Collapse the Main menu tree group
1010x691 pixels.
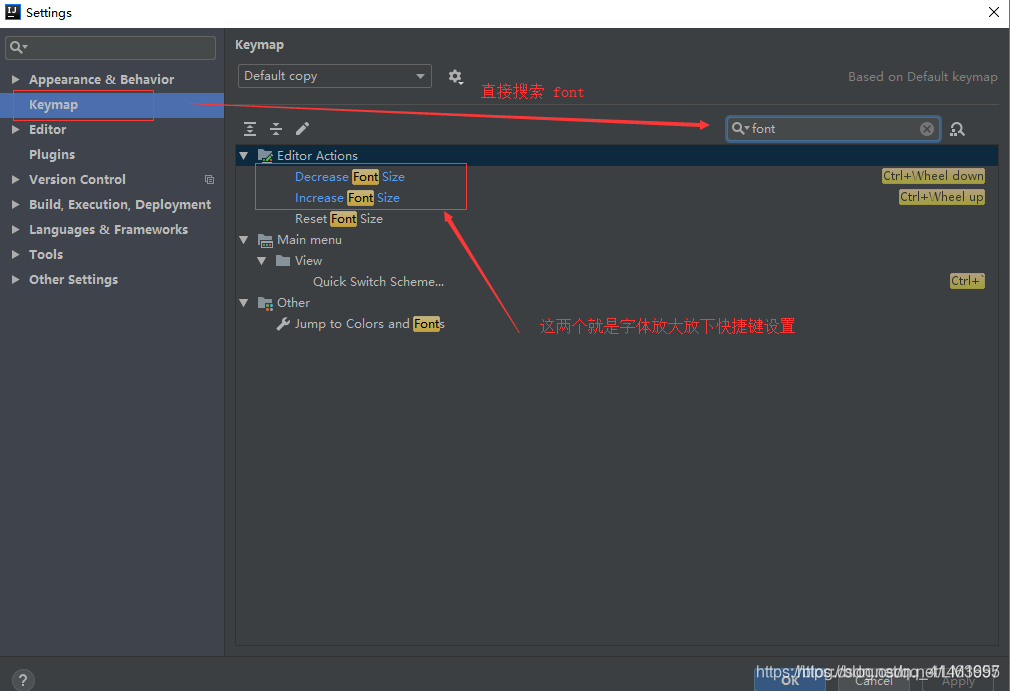[x=243, y=240]
